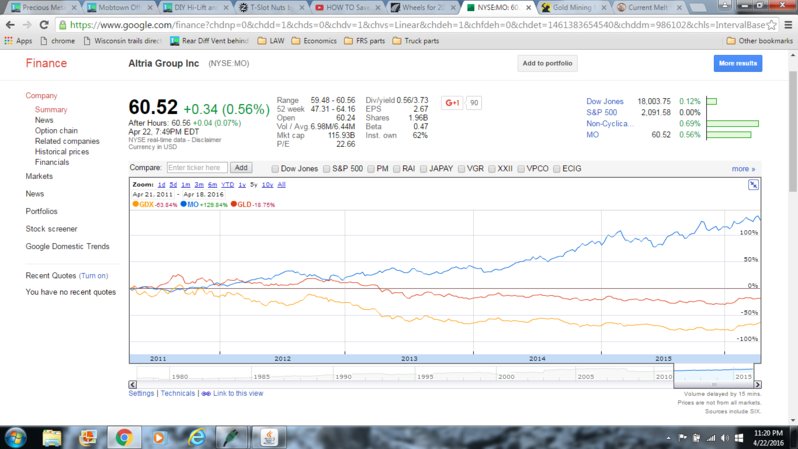Click the blue MO legend dot
Screen dimensions: 798x449
point(183,204)
